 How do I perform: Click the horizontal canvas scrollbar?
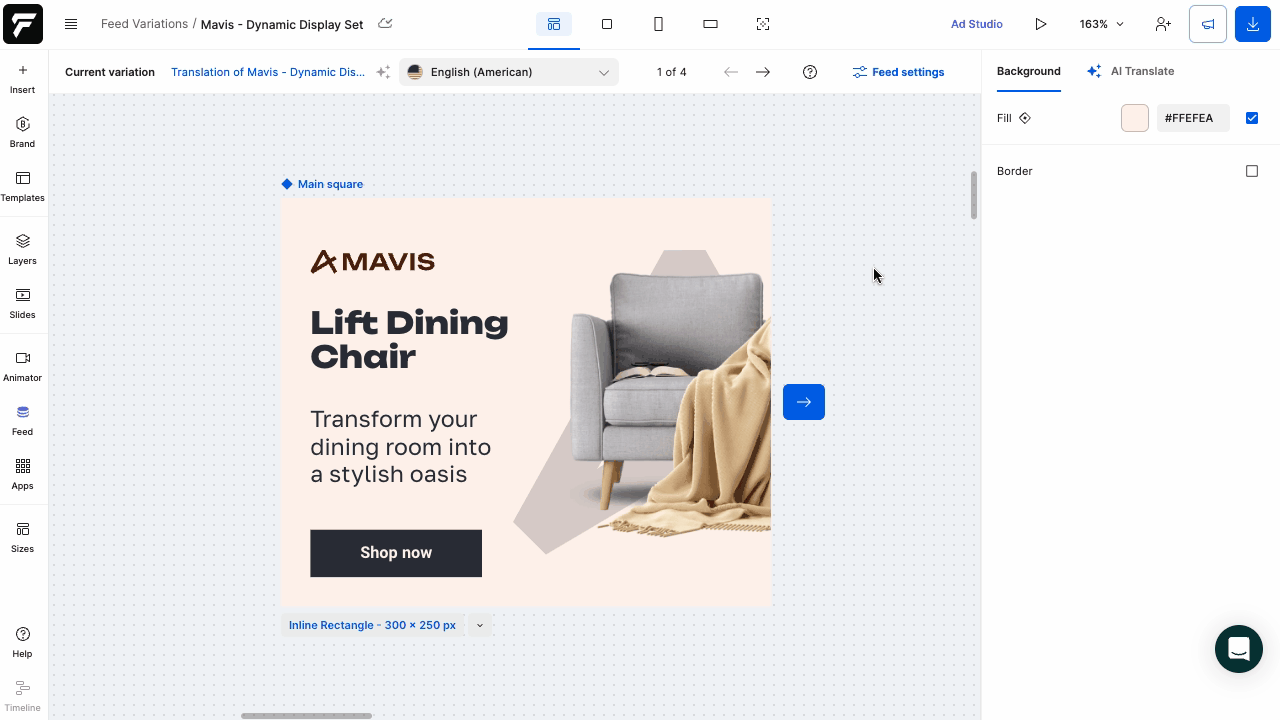tap(307, 716)
